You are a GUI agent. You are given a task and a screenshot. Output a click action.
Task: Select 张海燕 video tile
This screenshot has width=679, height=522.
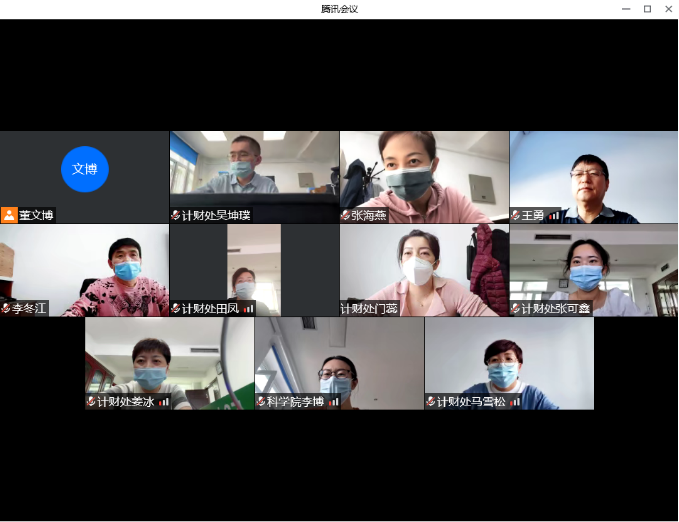pos(424,177)
